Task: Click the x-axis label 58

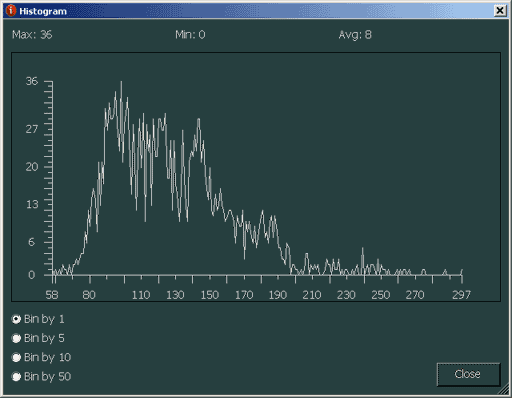Action: pos(52,295)
